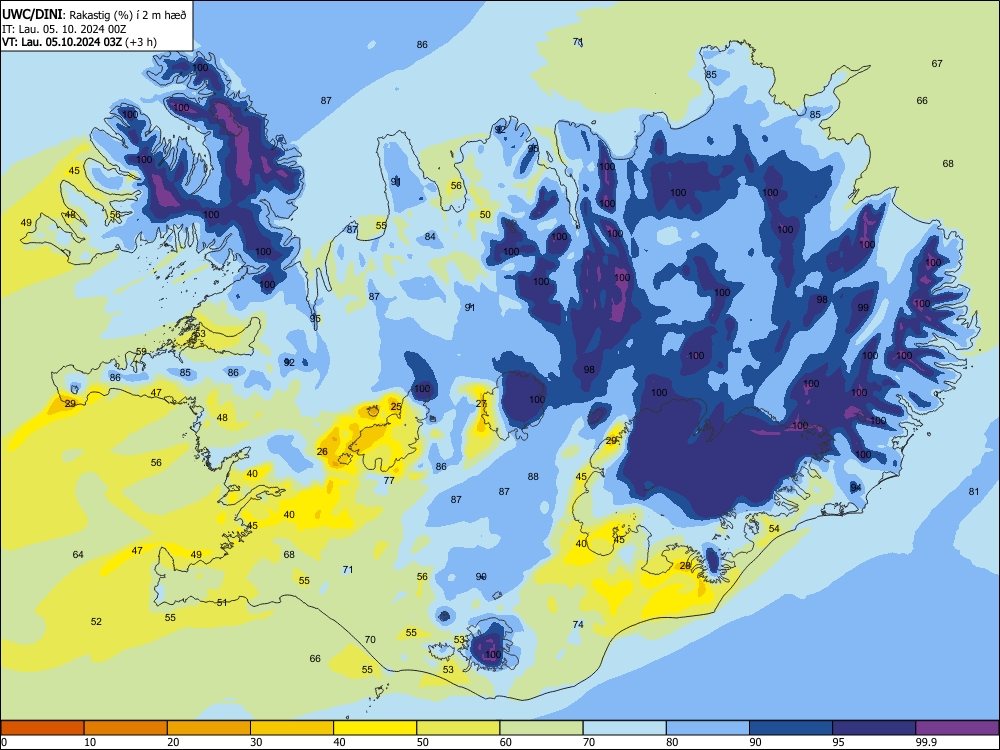Click the purple above-99.9 legend swatch
The width and height of the screenshot is (1000, 750).
(957, 728)
